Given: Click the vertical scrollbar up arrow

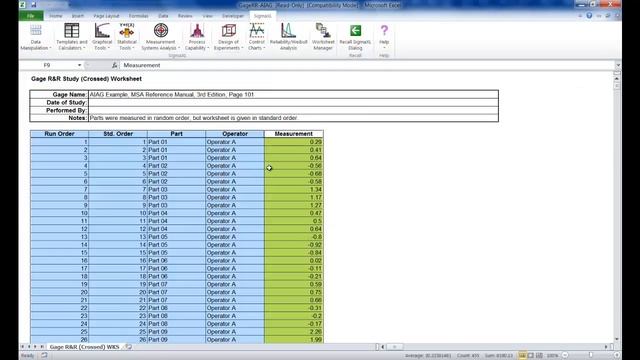Looking at the screenshot, I should point(617,78).
